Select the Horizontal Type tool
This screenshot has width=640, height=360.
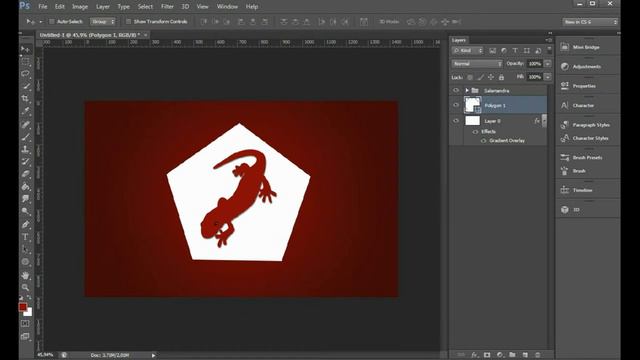(x=25, y=237)
